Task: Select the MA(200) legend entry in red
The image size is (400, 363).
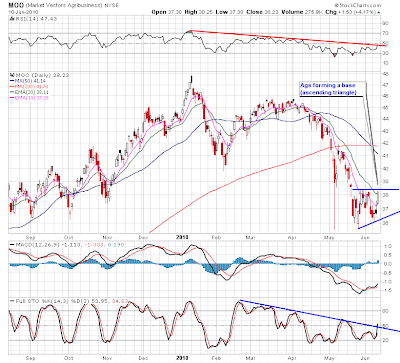Action: click(x=29, y=87)
